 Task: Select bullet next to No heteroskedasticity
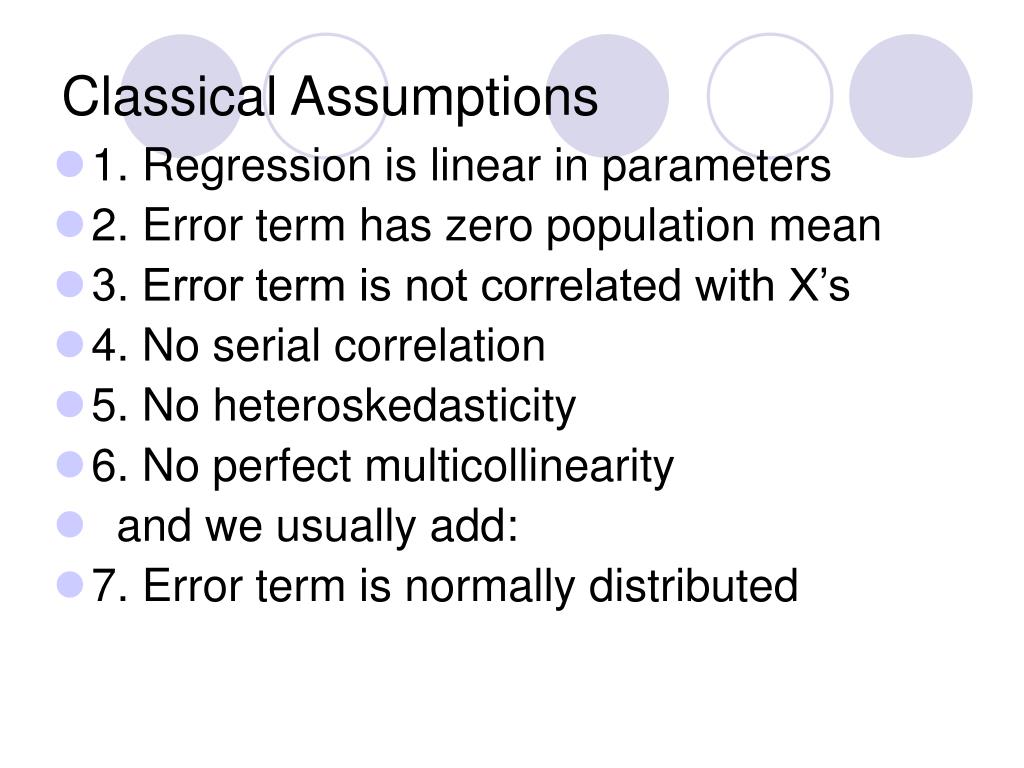pyautogui.click(x=70, y=404)
